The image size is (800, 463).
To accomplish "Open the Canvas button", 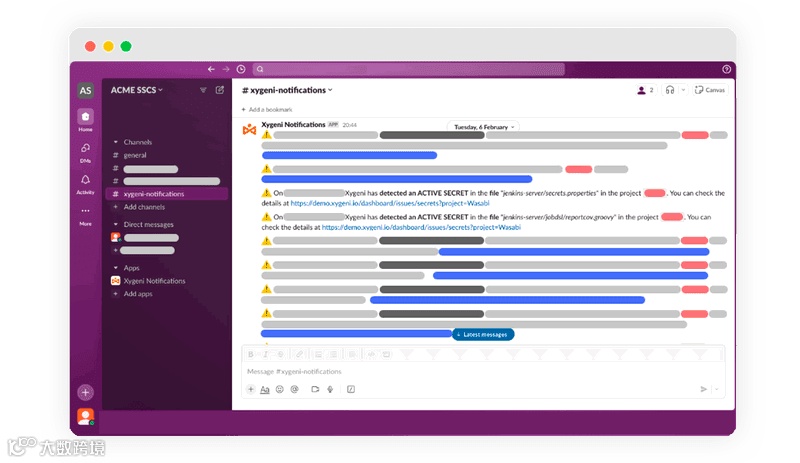I will coord(710,90).
